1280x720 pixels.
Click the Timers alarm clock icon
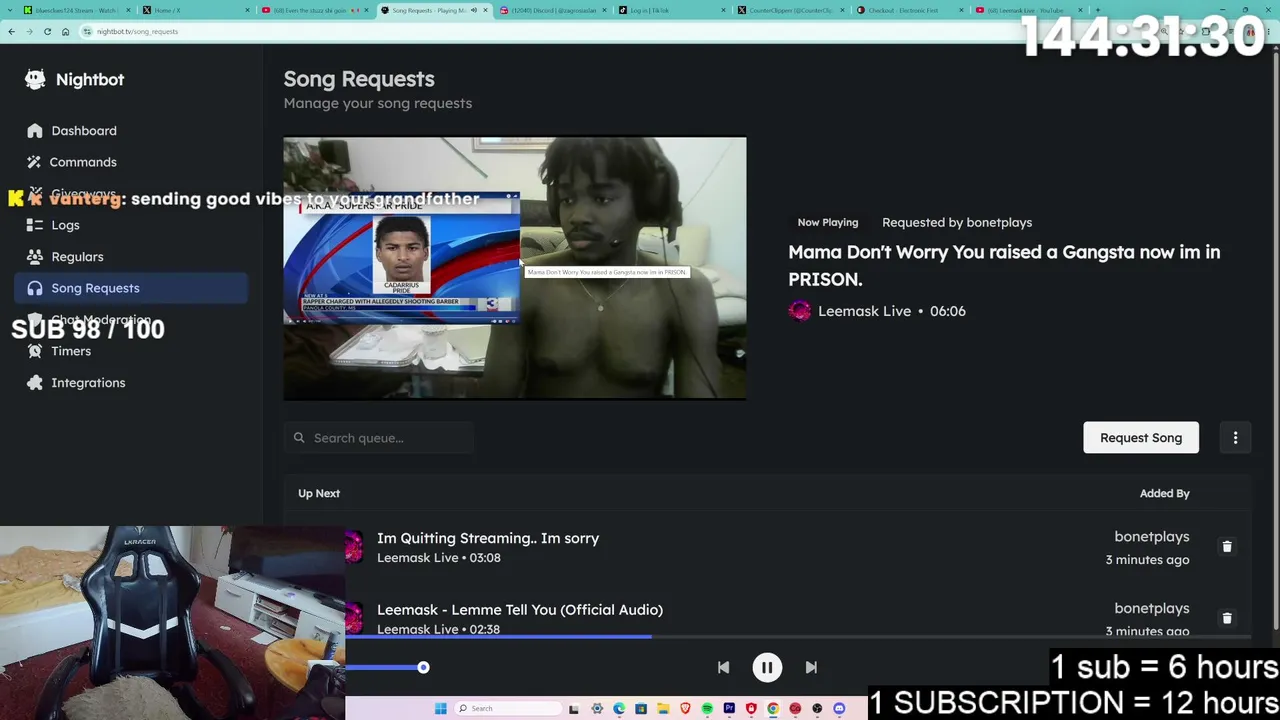[35, 351]
